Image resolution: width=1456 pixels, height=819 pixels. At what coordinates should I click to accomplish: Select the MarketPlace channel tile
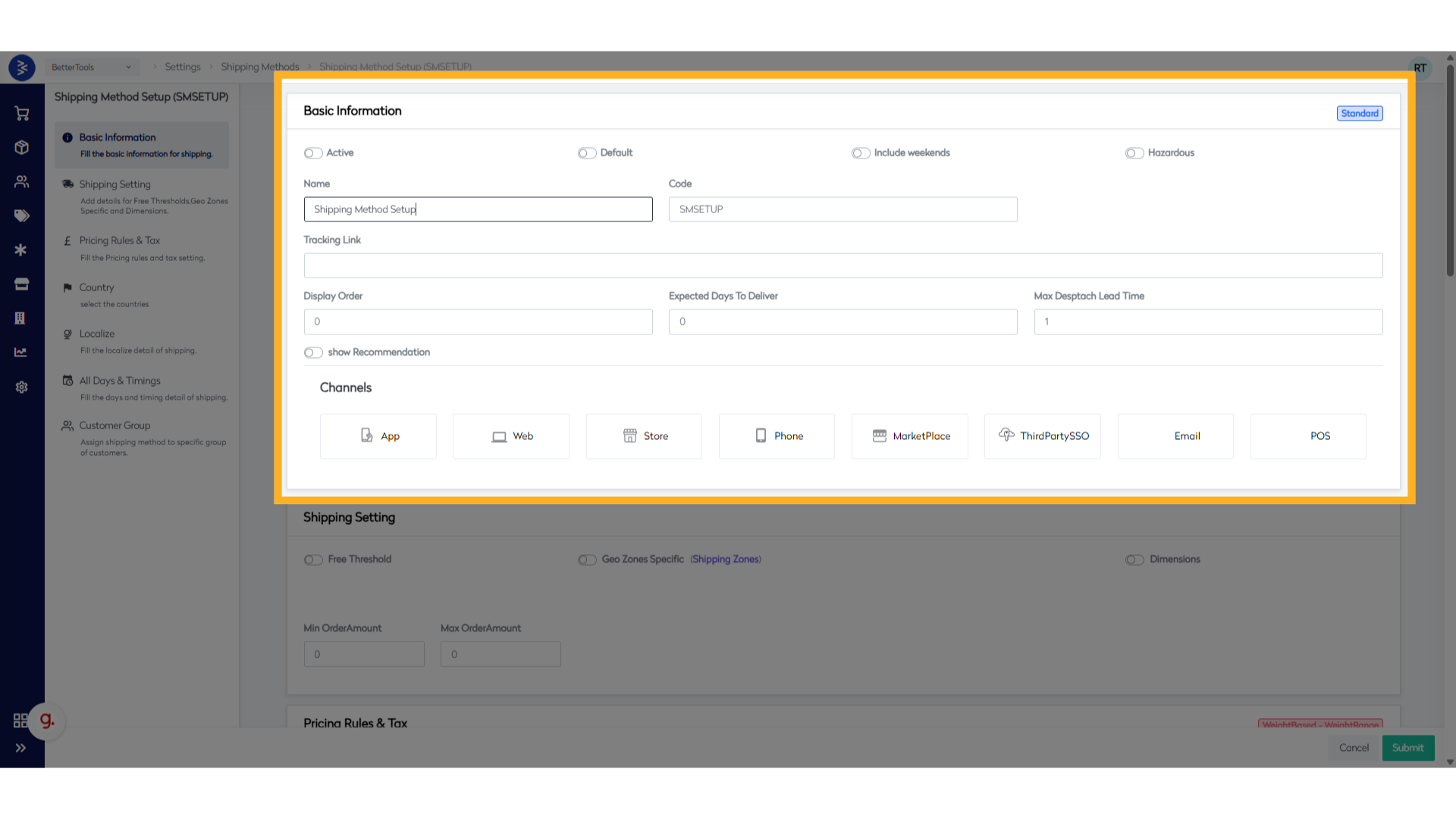(909, 436)
